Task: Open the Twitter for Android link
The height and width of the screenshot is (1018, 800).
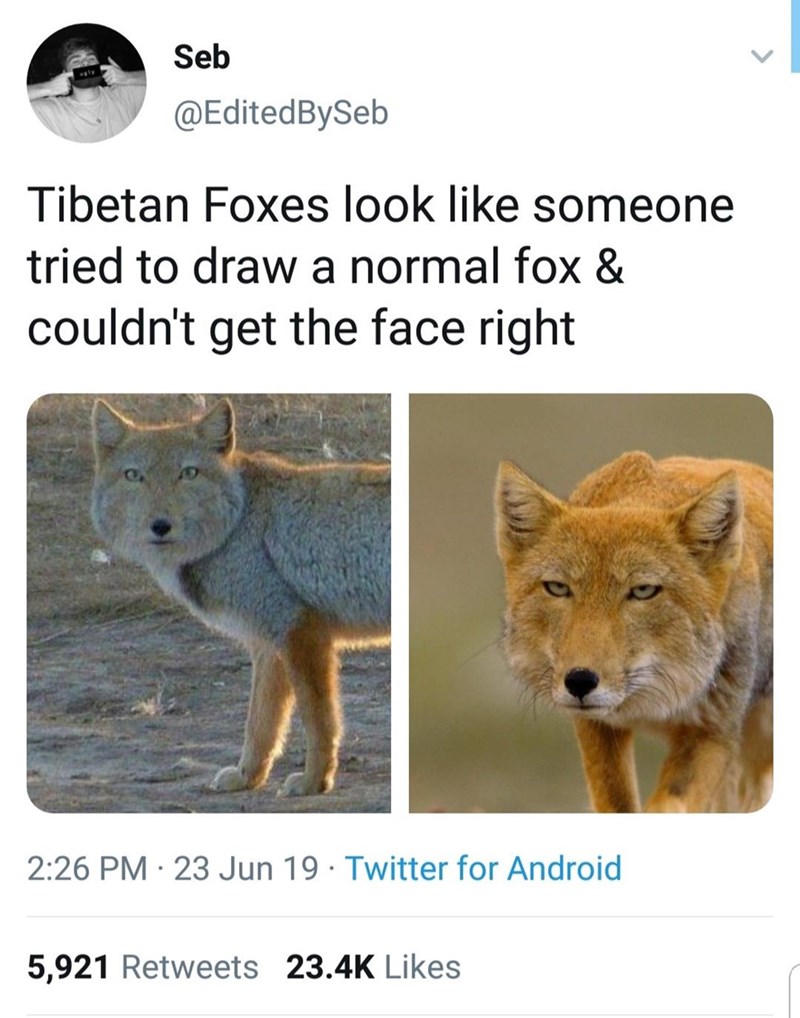Action: (483, 869)
